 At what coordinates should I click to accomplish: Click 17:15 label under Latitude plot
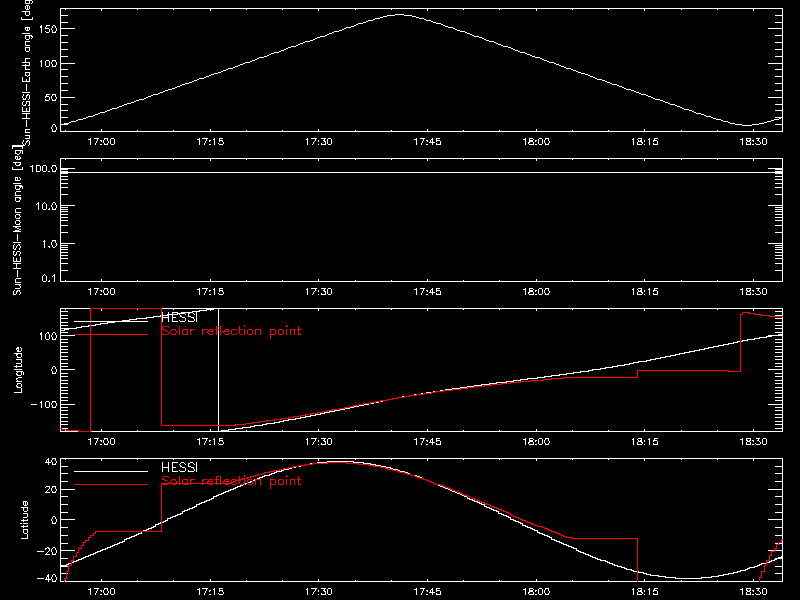[210, 592]
